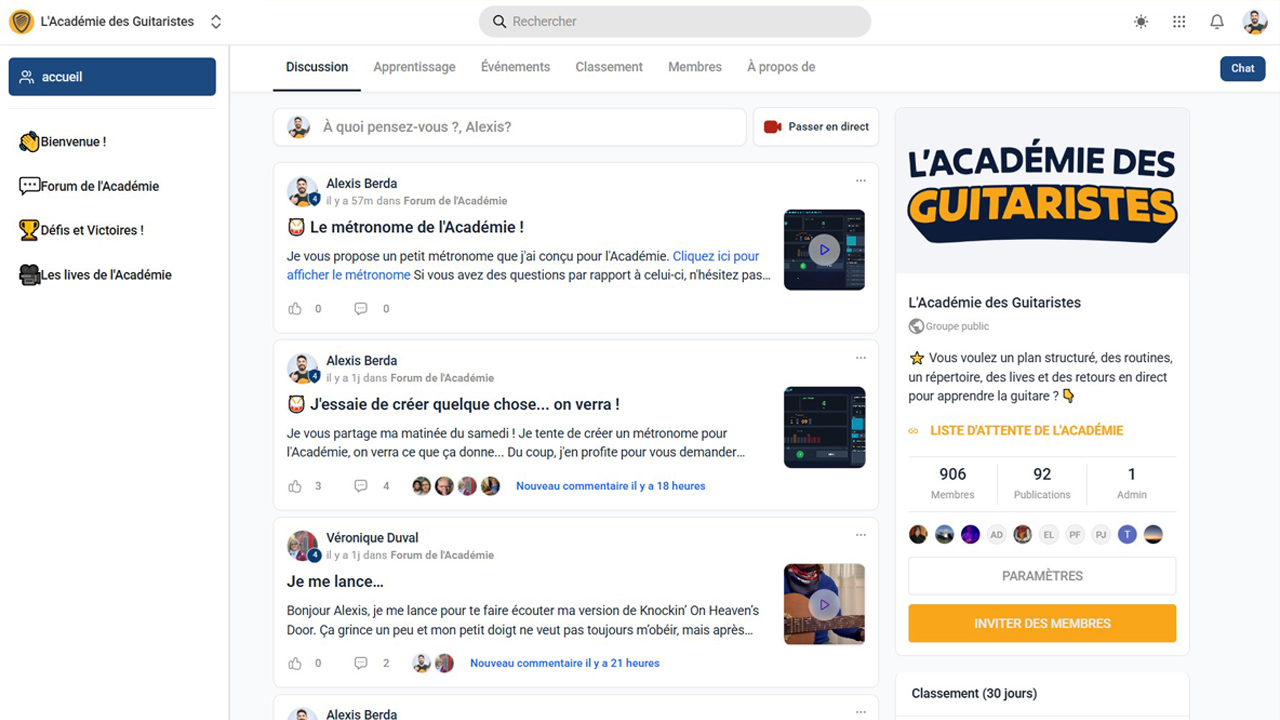Open comments on the J'essaie de créer post
The image size is (1280, 720).
point(361,486)
